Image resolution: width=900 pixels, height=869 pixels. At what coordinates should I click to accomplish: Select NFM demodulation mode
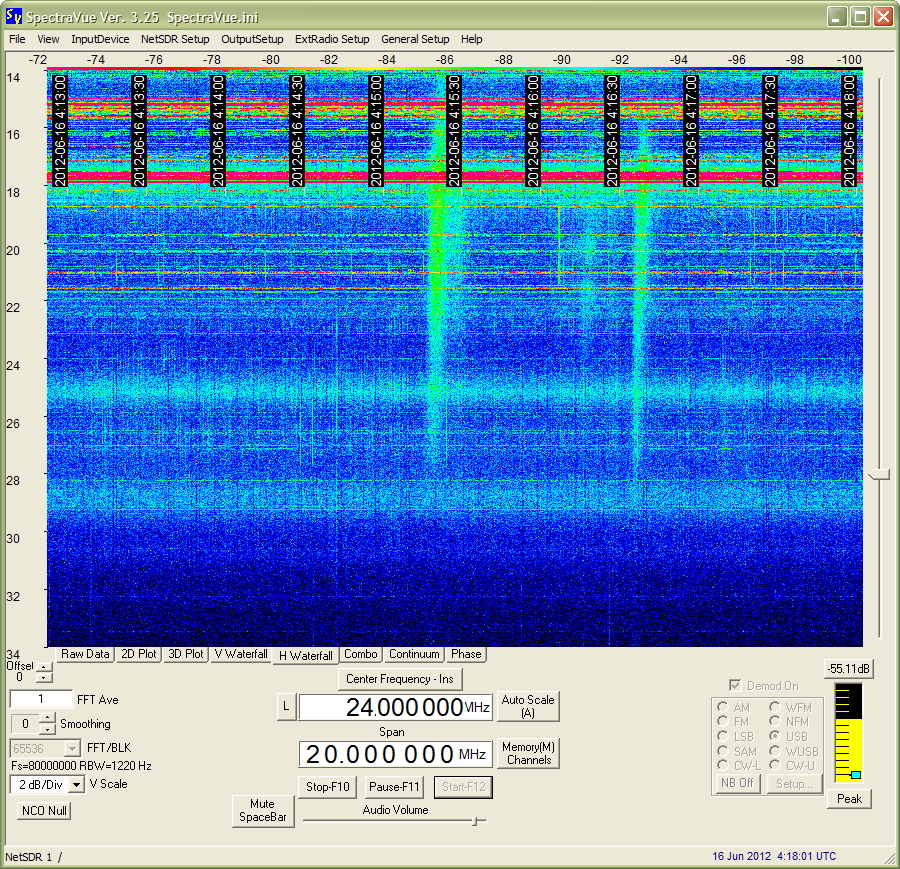pyautogui.click(x=775, y=721)
